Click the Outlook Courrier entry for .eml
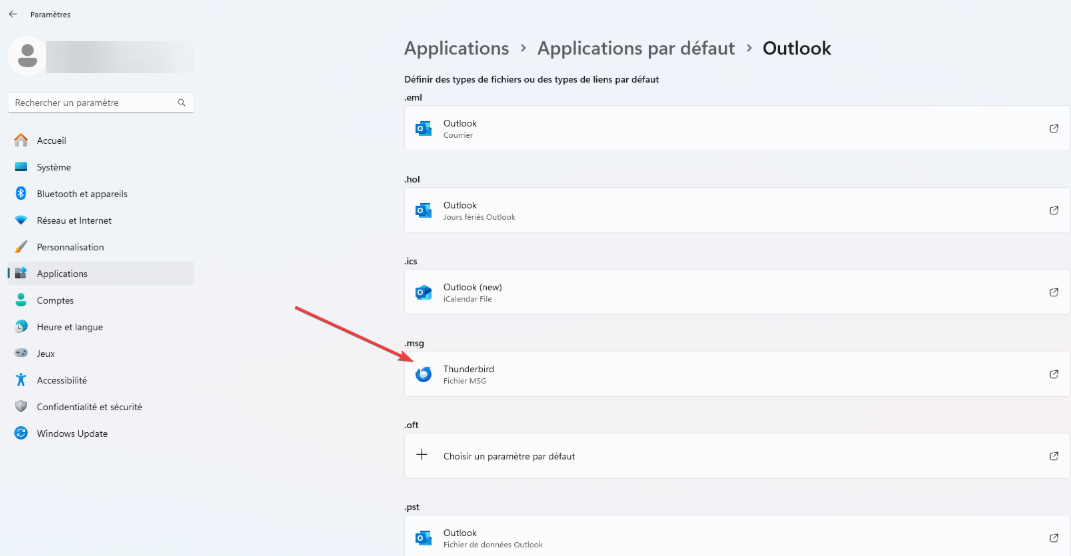Image resolution: width=1071 pixels, height=556 pixels. click(x=737, y=128)
